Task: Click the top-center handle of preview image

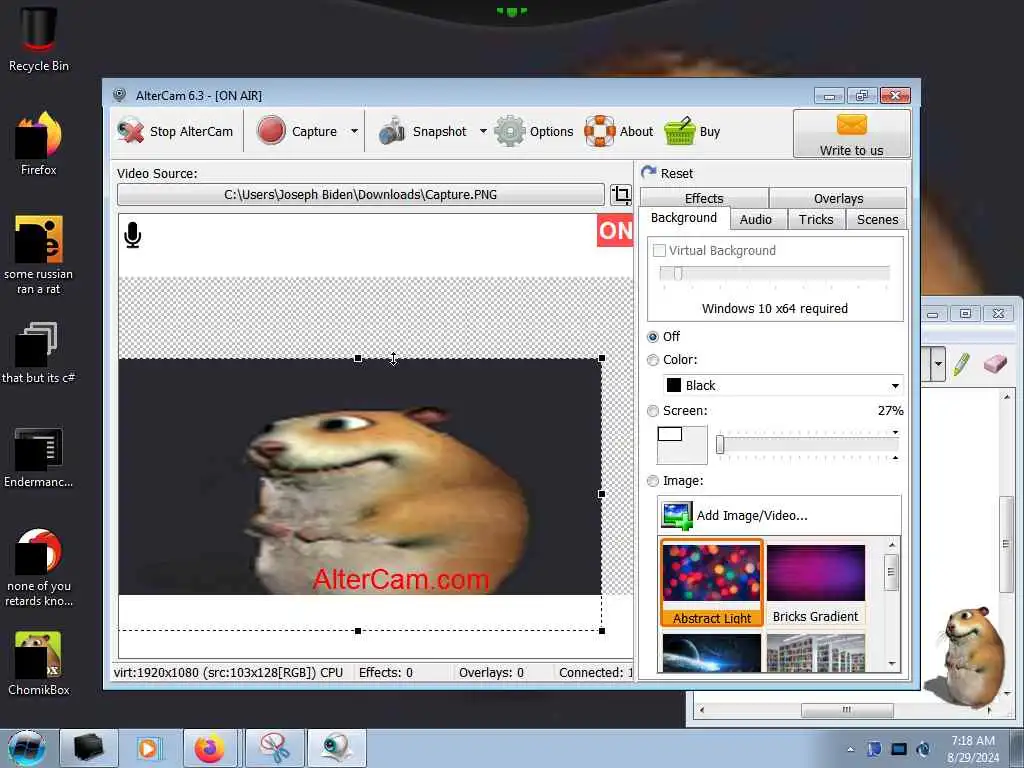Action: pos(358,359)
